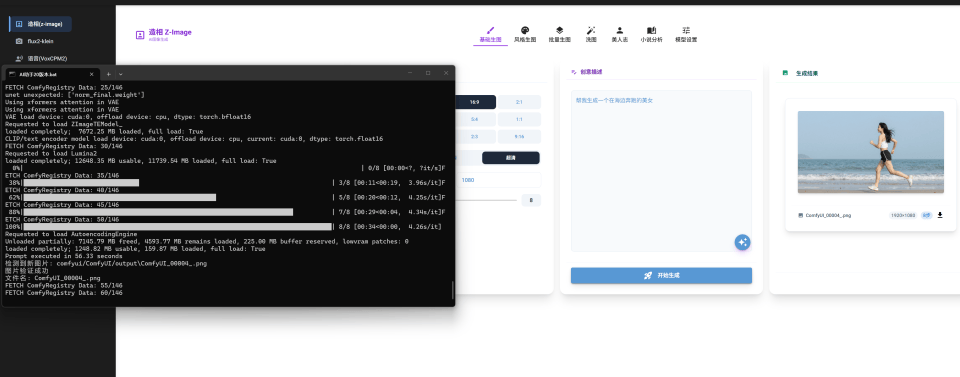The image size is (960, 377).
Task: Switch to the 风格生图 palette tab
Action: click(x=525, y=34)
